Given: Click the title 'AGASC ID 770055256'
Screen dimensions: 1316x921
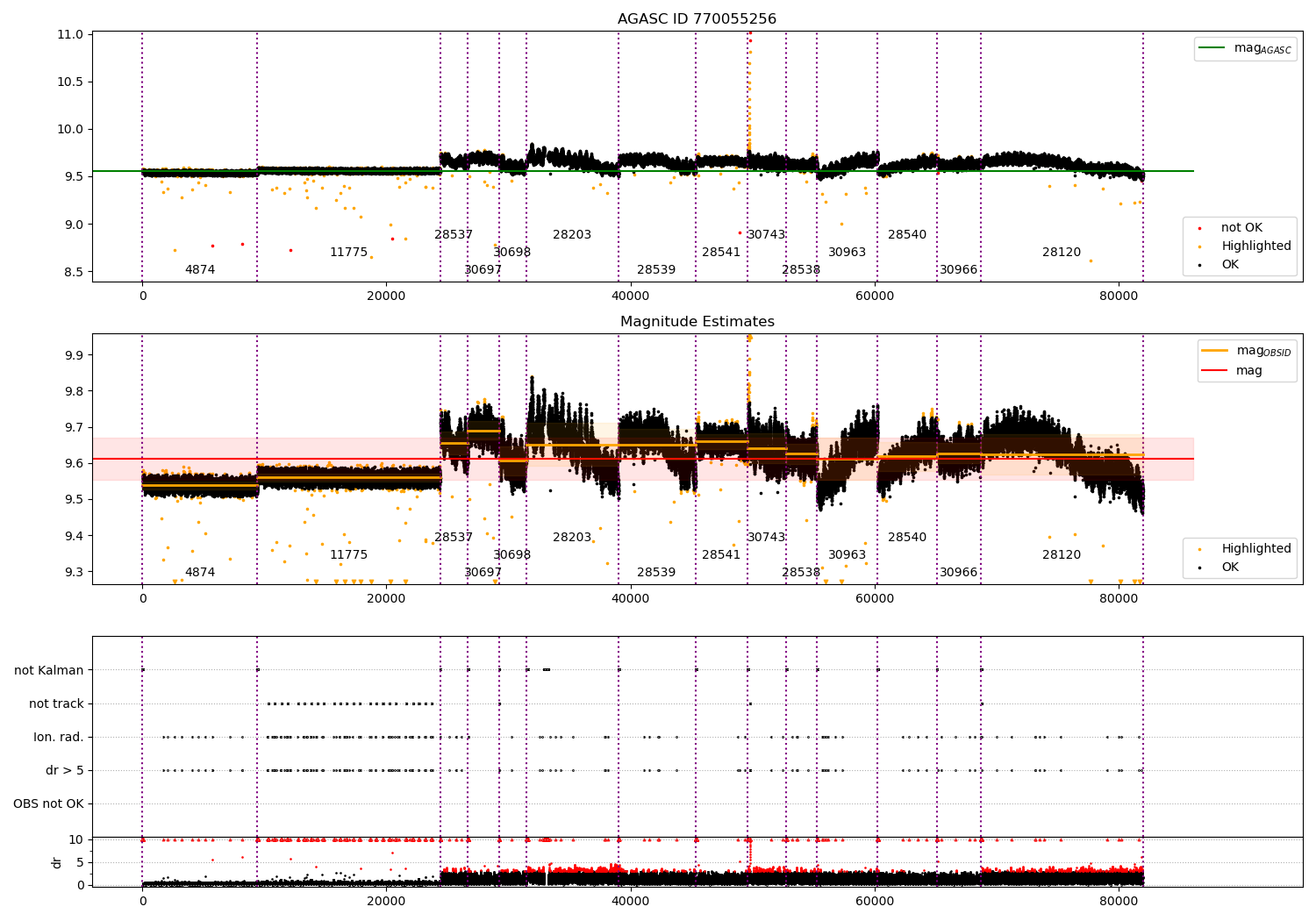Looking at the screenshot, I should pyautogui.click(x=697, y=18).
